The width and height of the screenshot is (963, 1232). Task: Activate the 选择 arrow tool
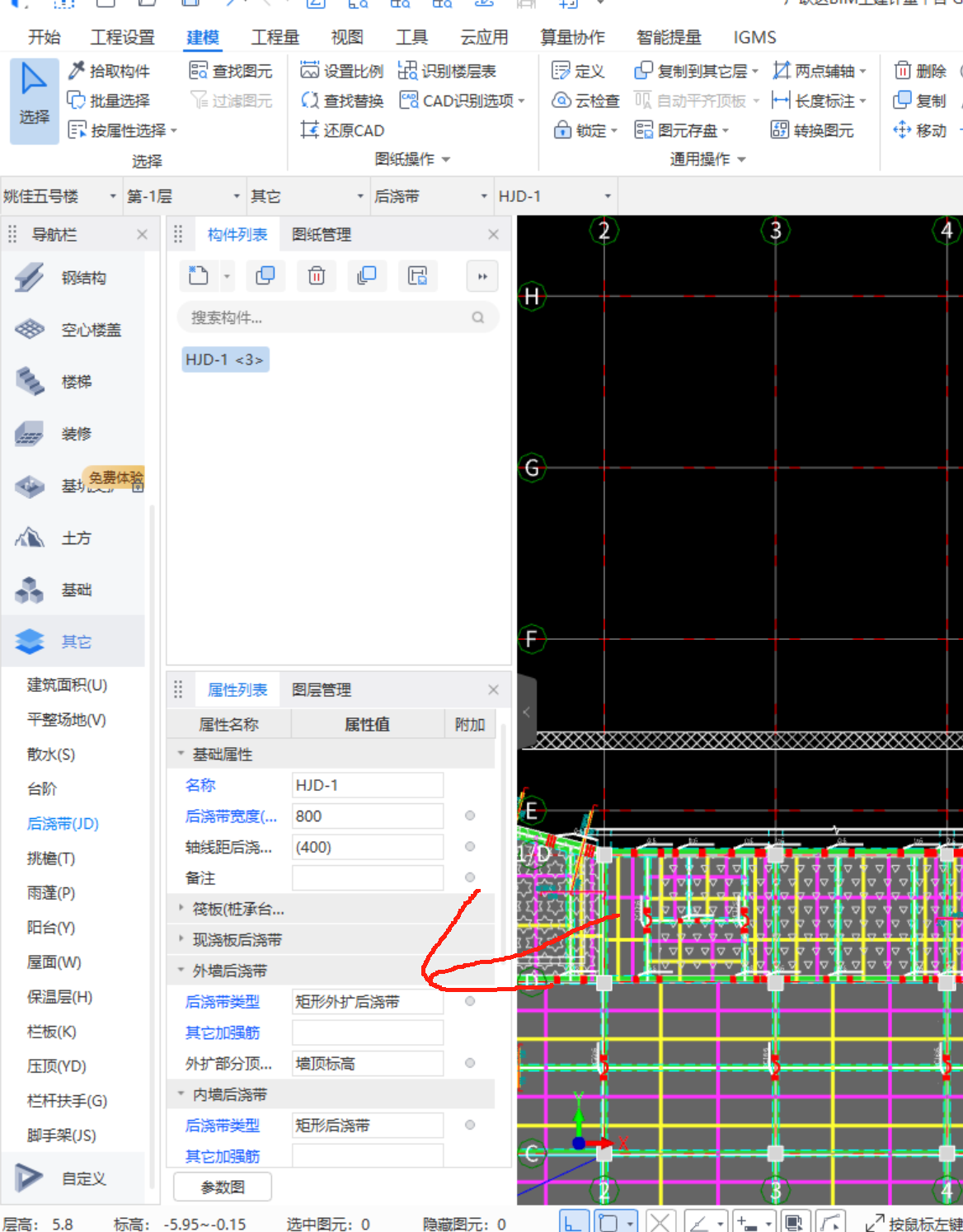(x=34, y=101)
